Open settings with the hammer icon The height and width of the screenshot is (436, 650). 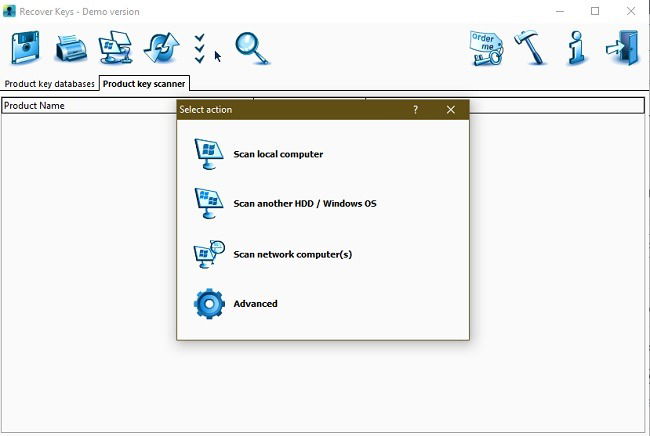[x=530, y=48]
